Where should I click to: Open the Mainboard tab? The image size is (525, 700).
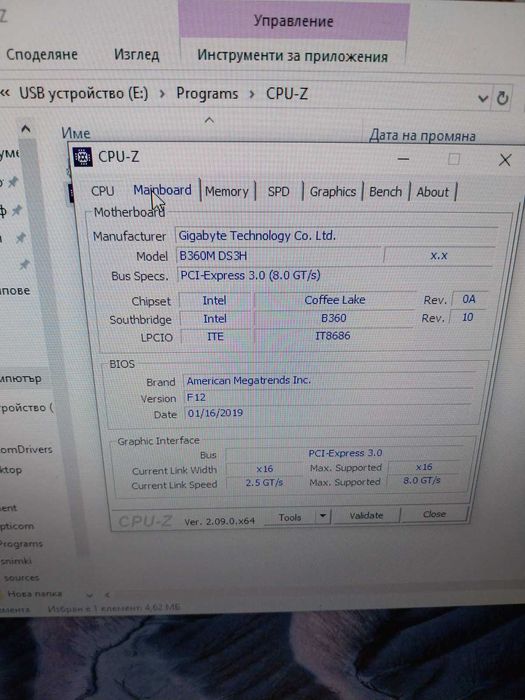162,191
